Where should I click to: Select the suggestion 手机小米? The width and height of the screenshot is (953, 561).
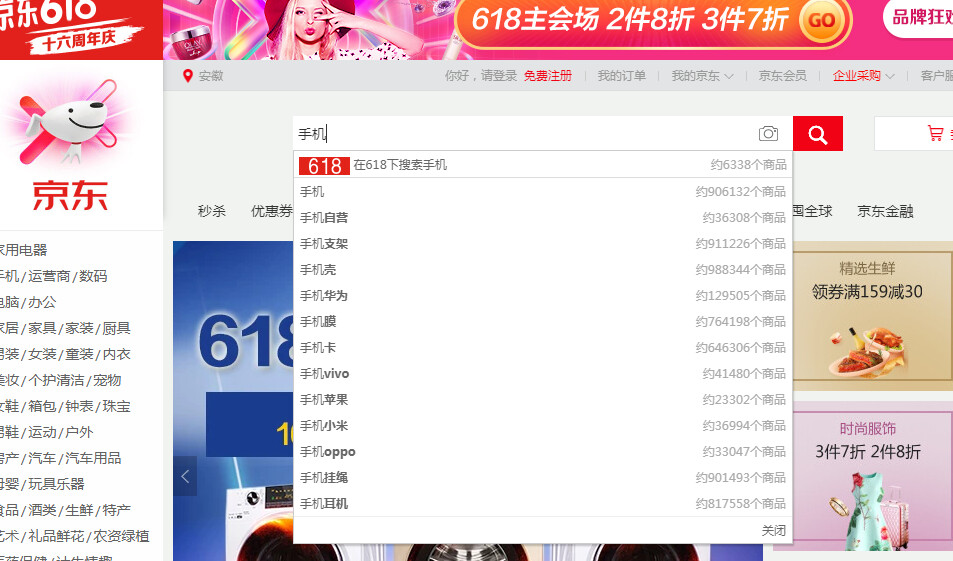(x=543, y=426)
